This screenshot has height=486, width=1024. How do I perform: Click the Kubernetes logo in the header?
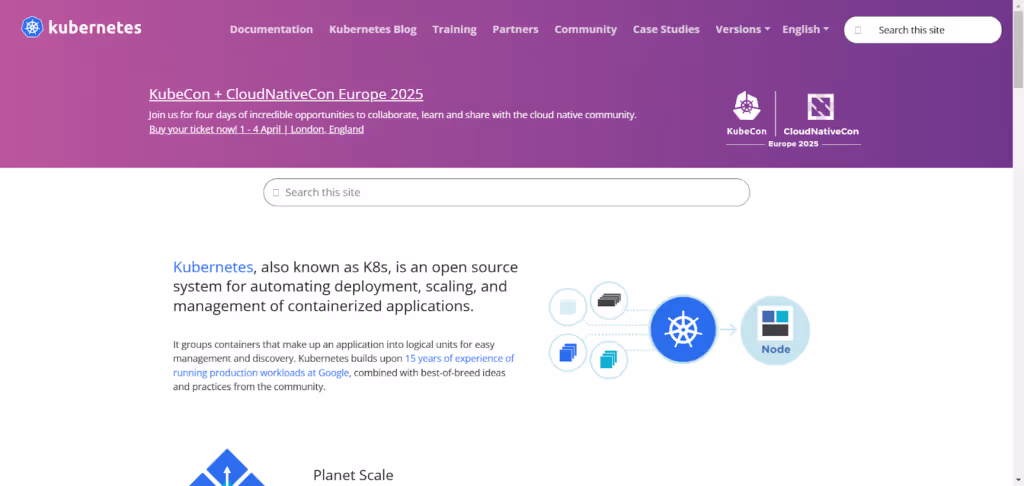81,27
